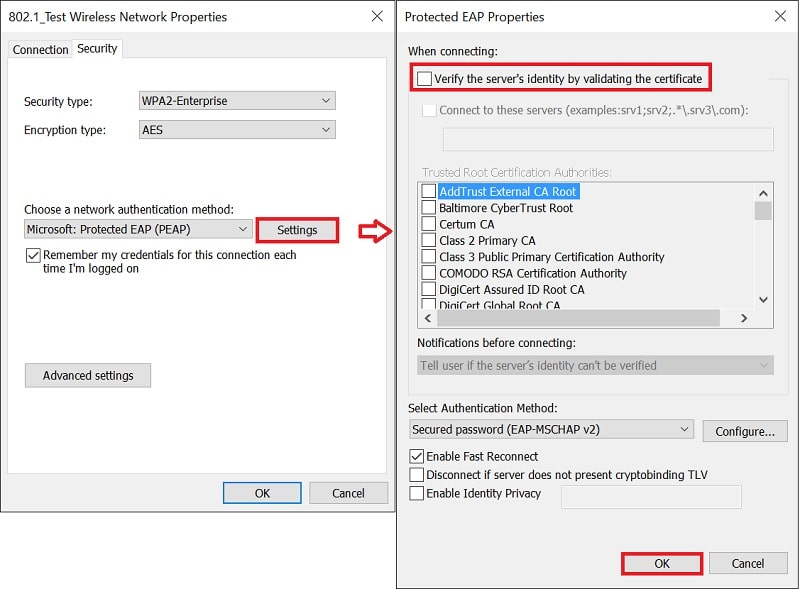Open the Security type dropdown
Viewport: 800px width, 589px height.
click(237, 101)
